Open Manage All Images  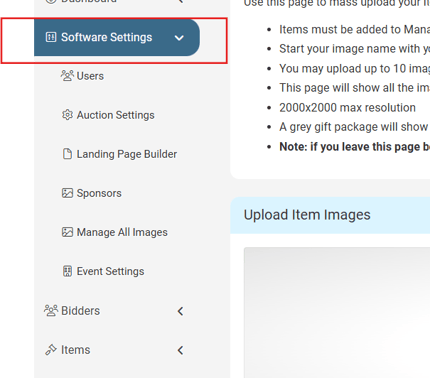(122, 232)
